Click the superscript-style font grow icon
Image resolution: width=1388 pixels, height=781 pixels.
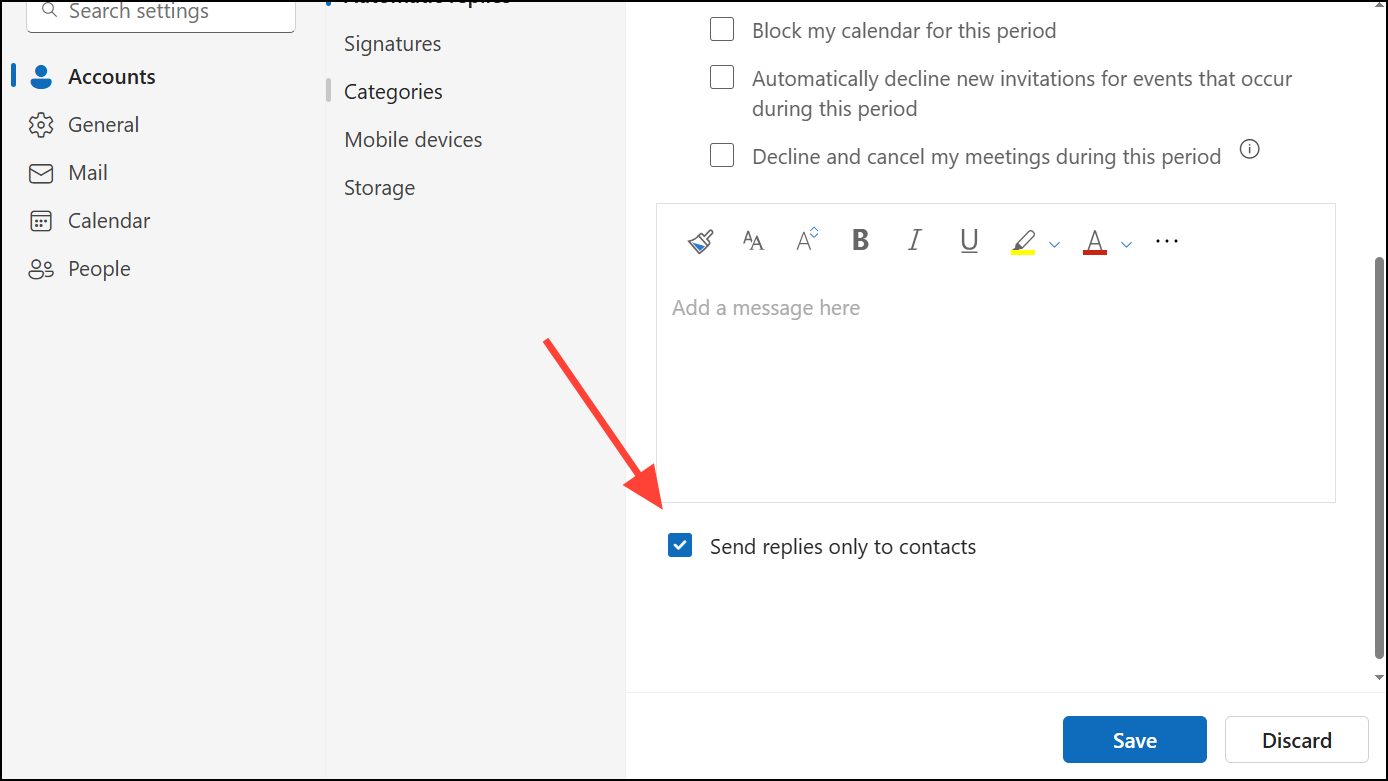[x=807, y=240]
